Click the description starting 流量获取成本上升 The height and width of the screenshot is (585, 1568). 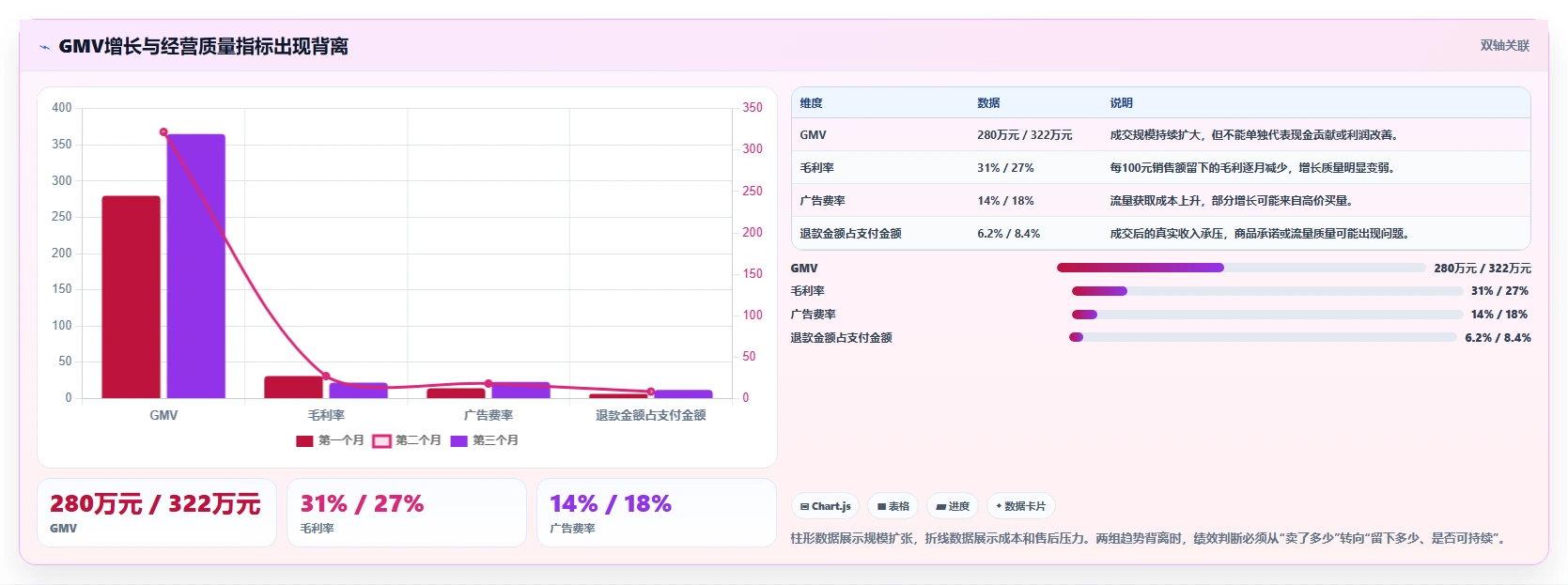coord(1234,201)
